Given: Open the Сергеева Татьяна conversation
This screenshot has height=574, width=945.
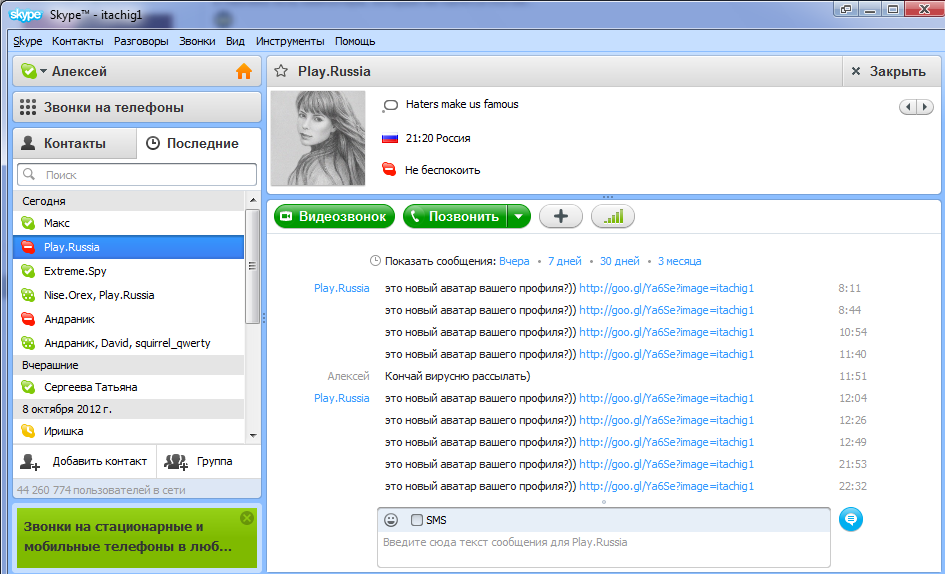Looking at the screenshot, I should [128, 387].
